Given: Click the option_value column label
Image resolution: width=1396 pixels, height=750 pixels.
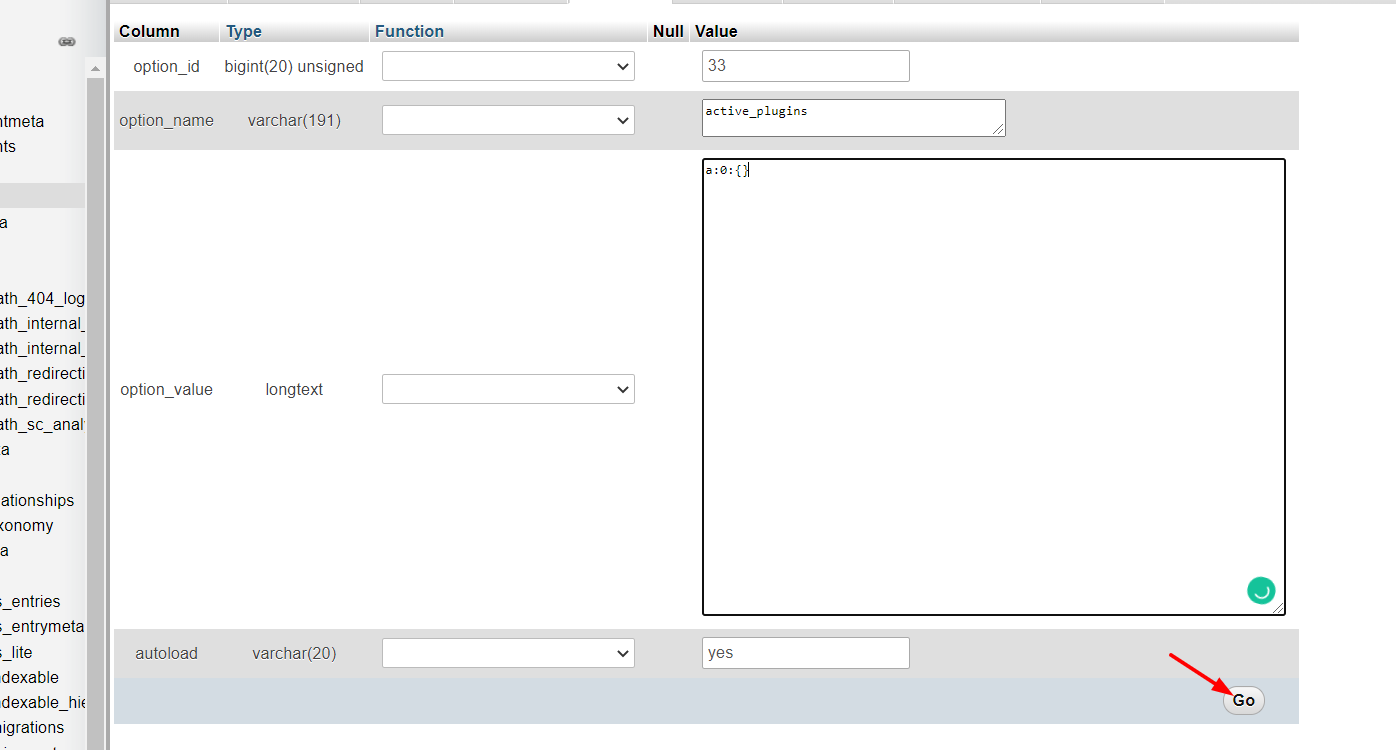Looking at the screenshot, I should [167, 389].
